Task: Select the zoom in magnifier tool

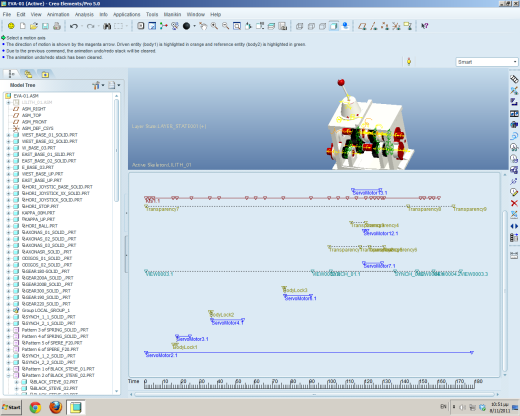Action: [x=214, y=26]
